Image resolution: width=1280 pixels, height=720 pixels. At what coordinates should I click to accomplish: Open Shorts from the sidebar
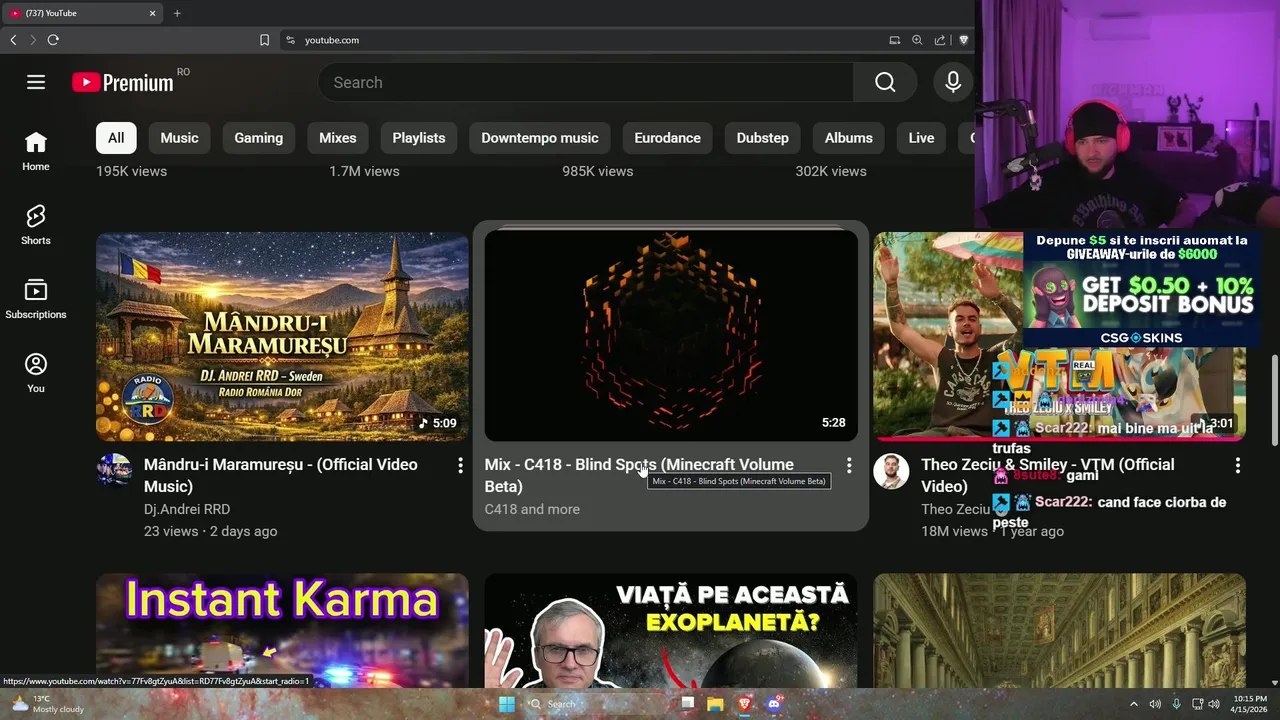36,225
